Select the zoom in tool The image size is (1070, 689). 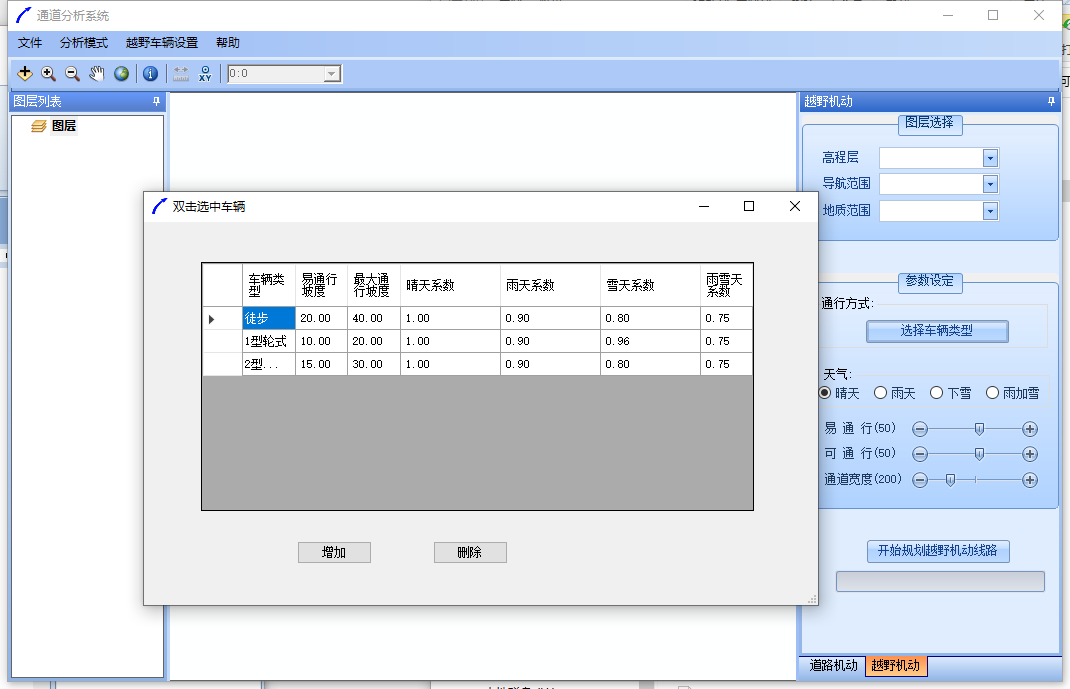click(x=48, y=73)
